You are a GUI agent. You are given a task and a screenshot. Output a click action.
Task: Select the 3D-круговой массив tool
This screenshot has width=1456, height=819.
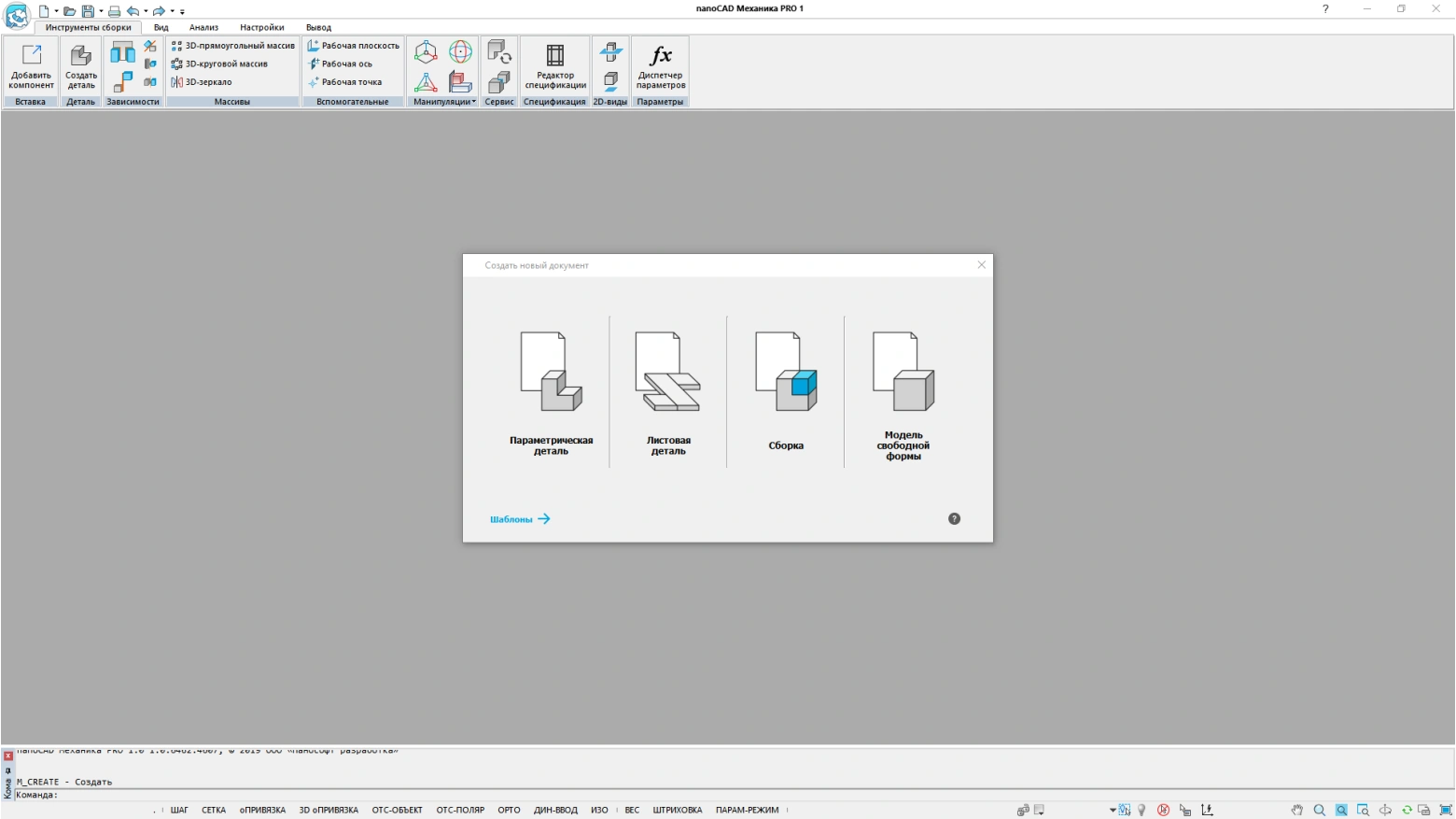pyautogui.click(x=219, y=64)
